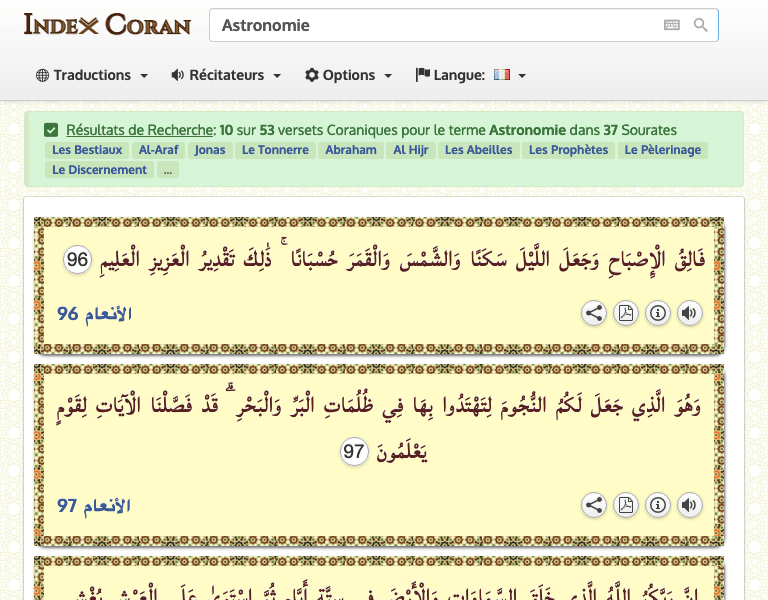Click the magnifier search icon
Screen dimensions: 768x600
(x=701, y=25)
